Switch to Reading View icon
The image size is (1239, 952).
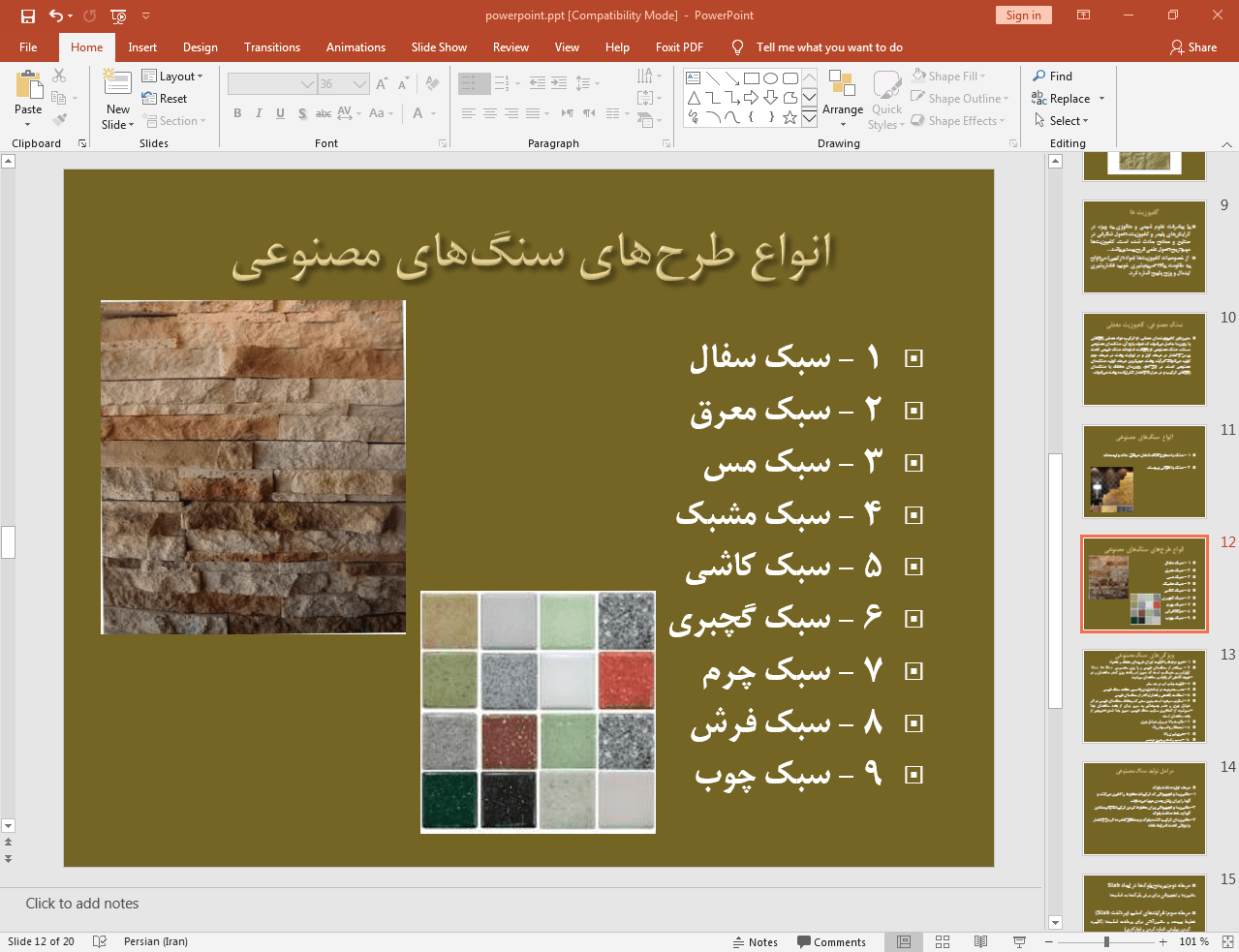(x=980, y=942)
